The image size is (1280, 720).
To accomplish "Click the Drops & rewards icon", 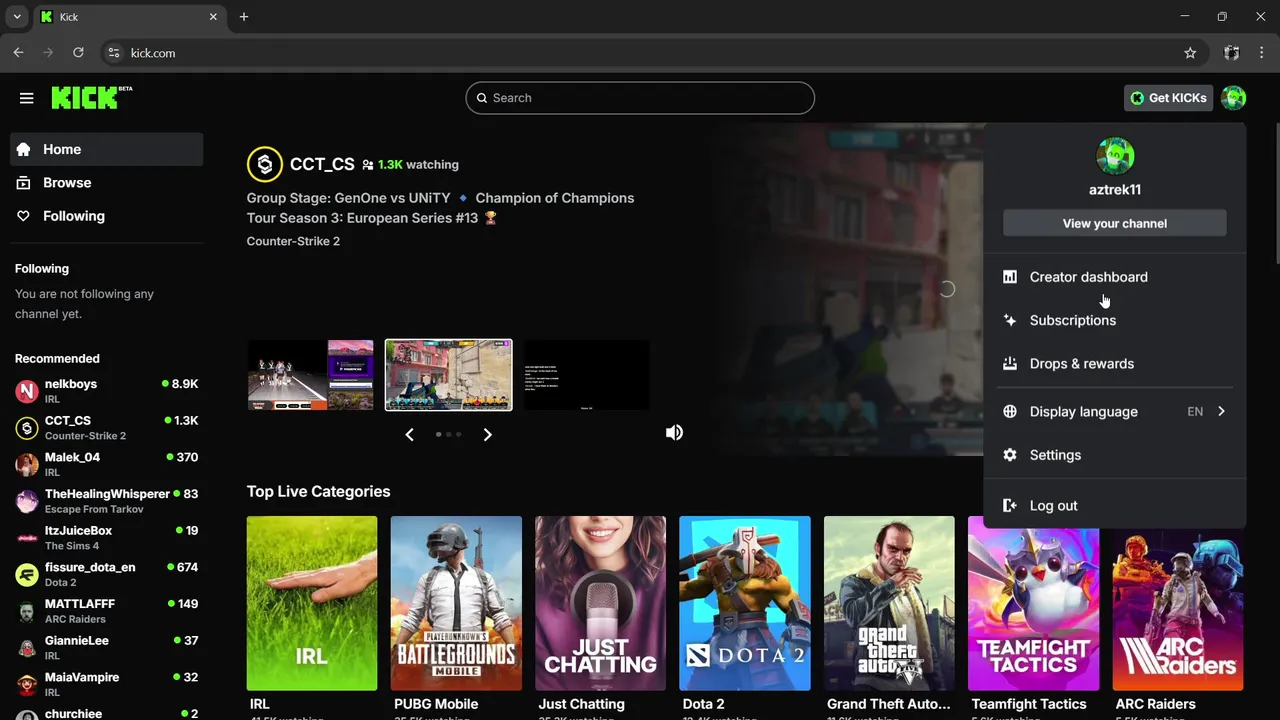I will pos(1010,363).
